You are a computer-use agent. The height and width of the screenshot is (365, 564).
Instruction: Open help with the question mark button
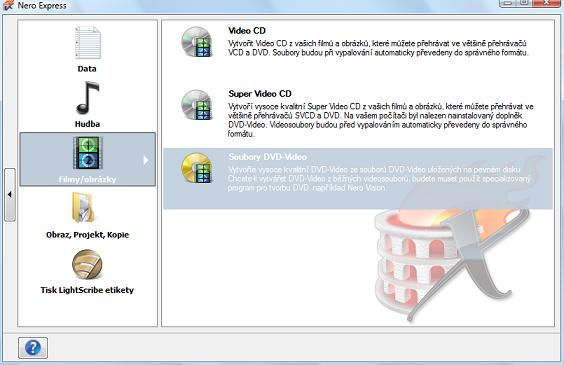point(33,348)
